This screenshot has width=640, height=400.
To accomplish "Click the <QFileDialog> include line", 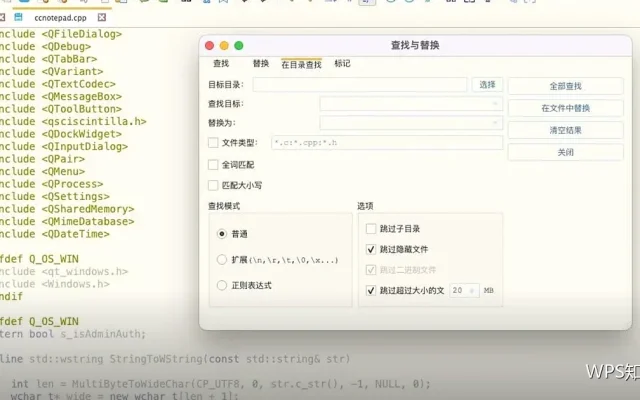I will pos(61,34).
